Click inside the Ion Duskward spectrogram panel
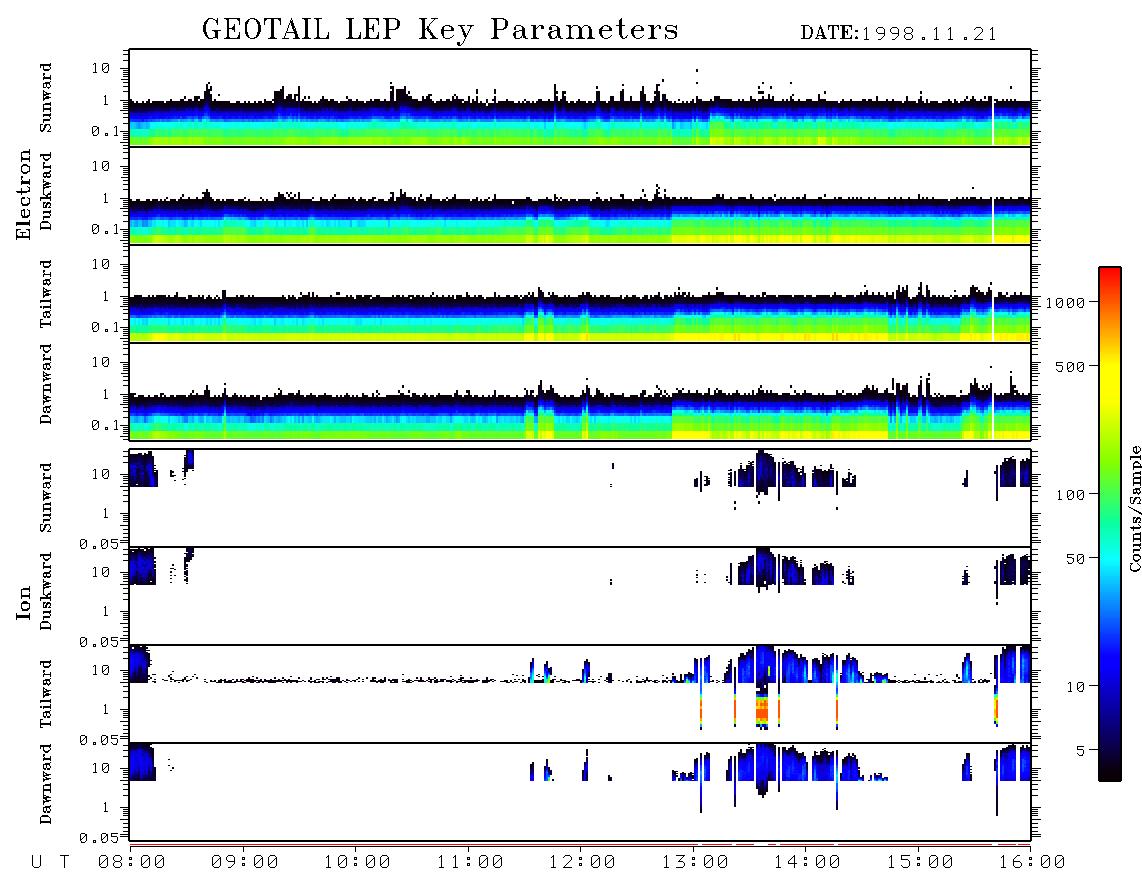Viewport: 1142px width, 880px height. point(580,596)
